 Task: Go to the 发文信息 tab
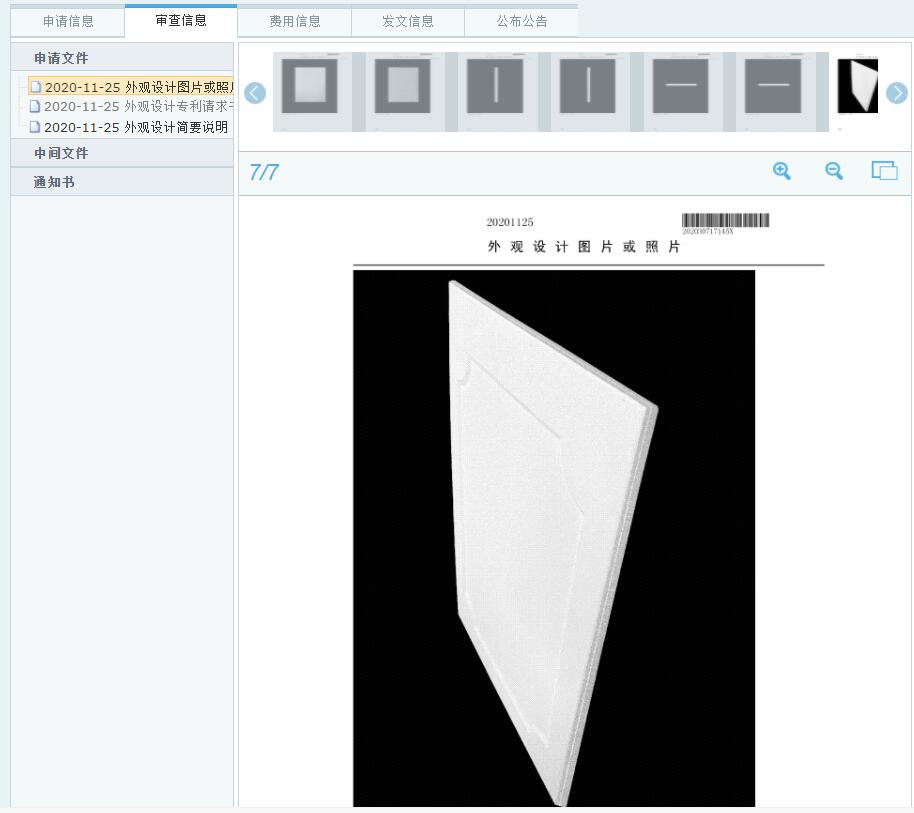click(408, 21)
